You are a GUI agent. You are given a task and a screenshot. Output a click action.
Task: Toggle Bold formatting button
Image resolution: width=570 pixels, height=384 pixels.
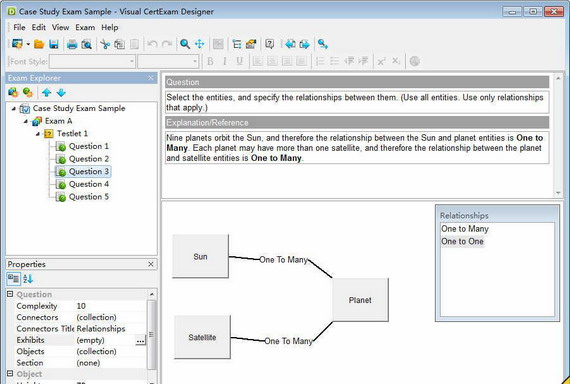(210, 61)
